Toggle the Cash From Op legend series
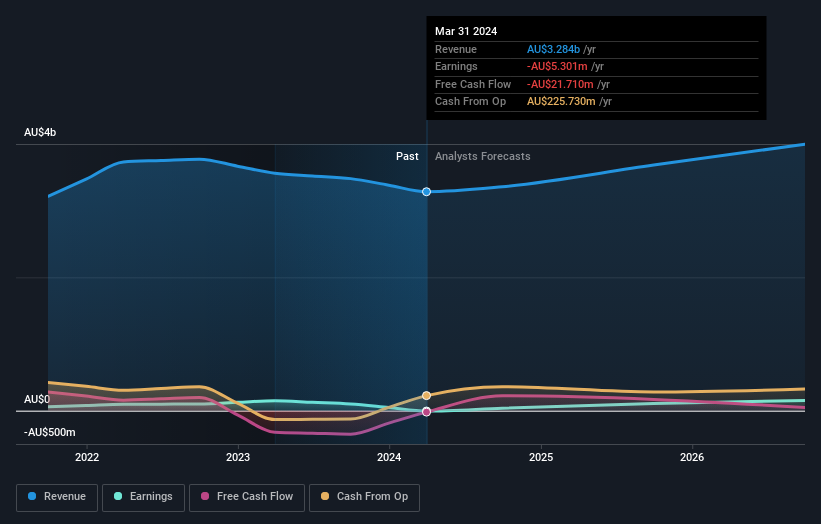The height and width of the screenshot is (524, 821). (364, 497)
